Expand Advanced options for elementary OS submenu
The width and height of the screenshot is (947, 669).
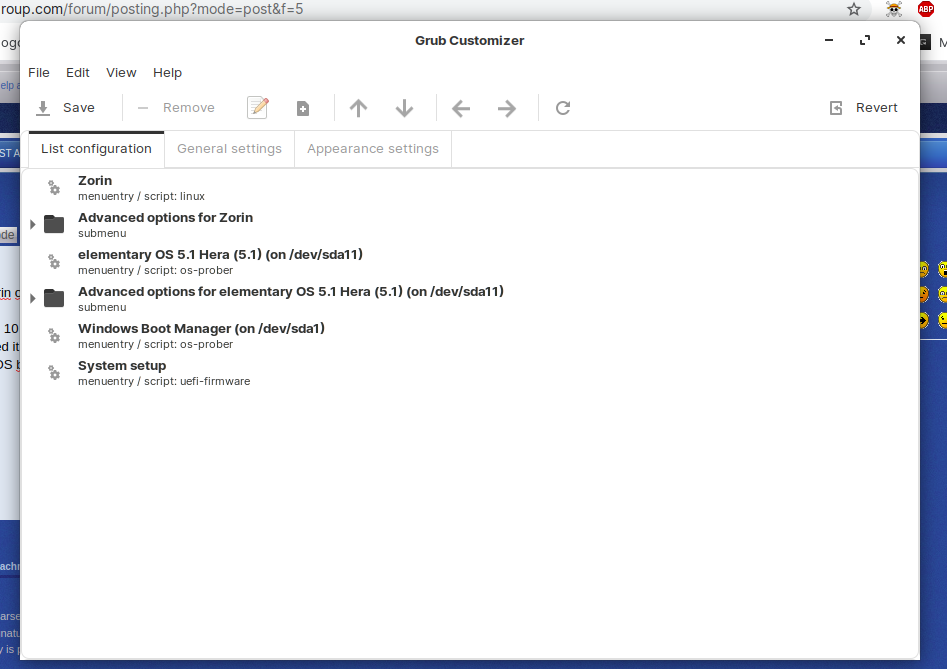[33, 298]
